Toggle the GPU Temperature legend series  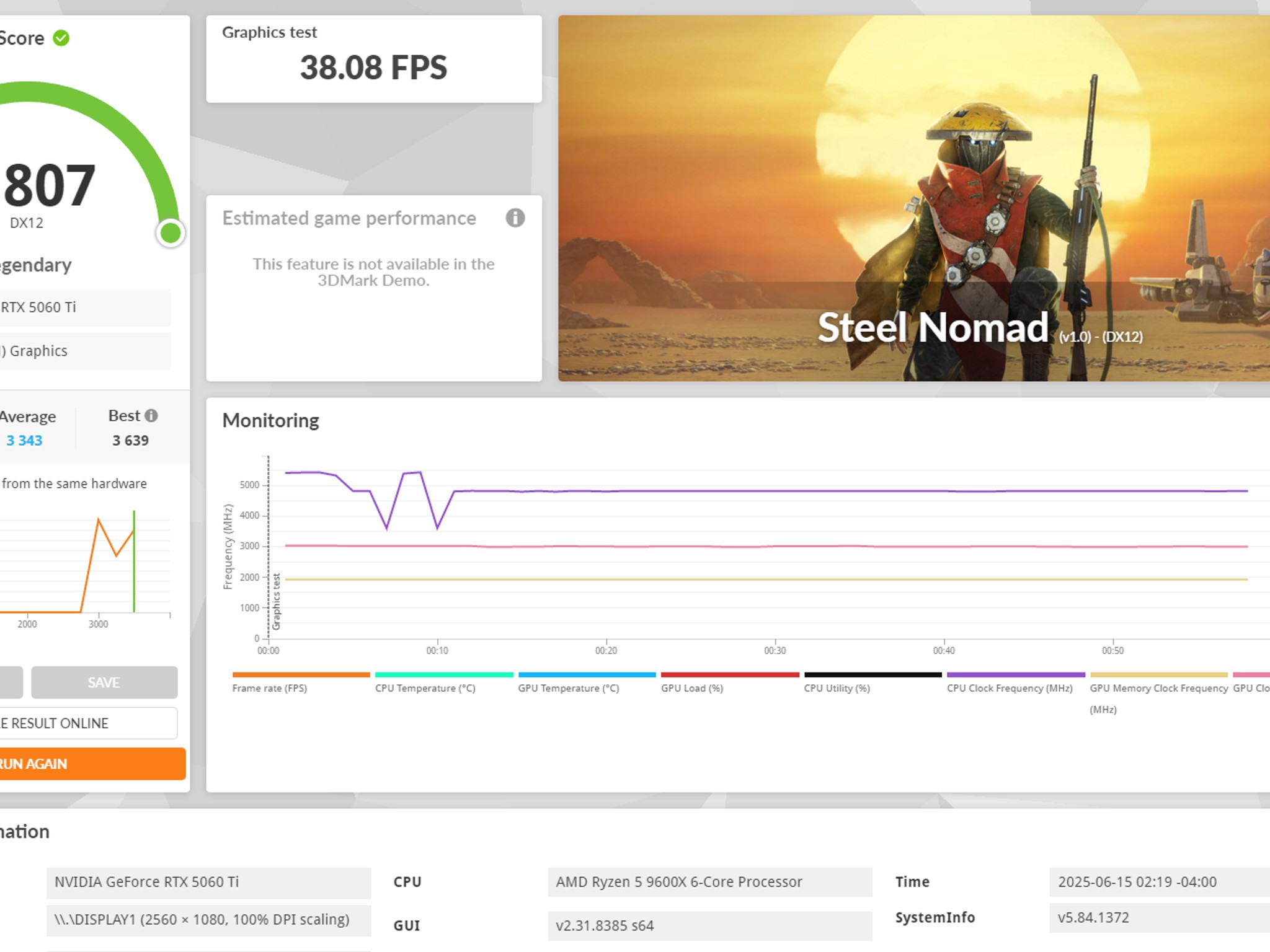587,683
